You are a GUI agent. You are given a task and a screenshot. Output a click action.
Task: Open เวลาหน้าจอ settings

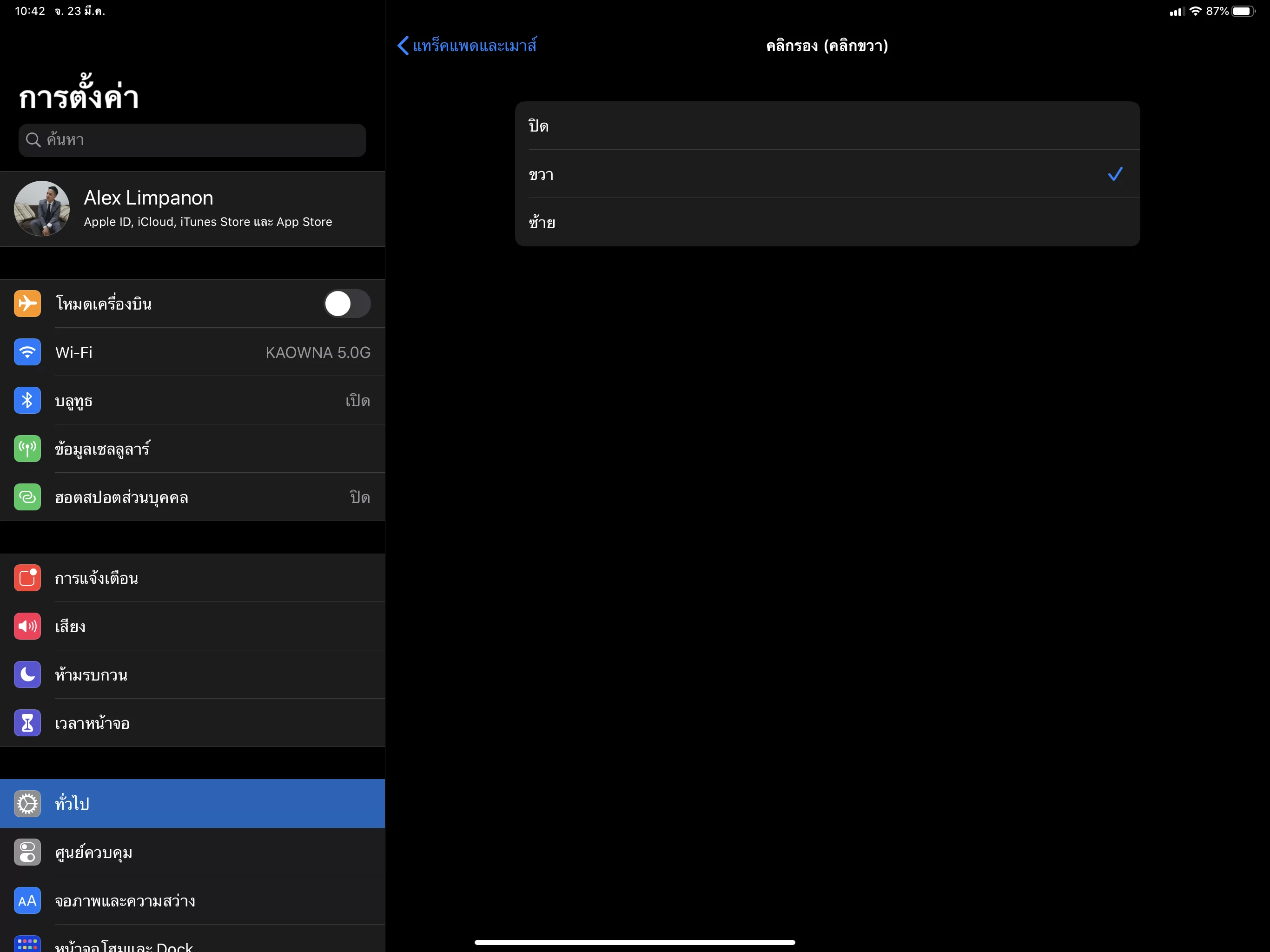192,723
